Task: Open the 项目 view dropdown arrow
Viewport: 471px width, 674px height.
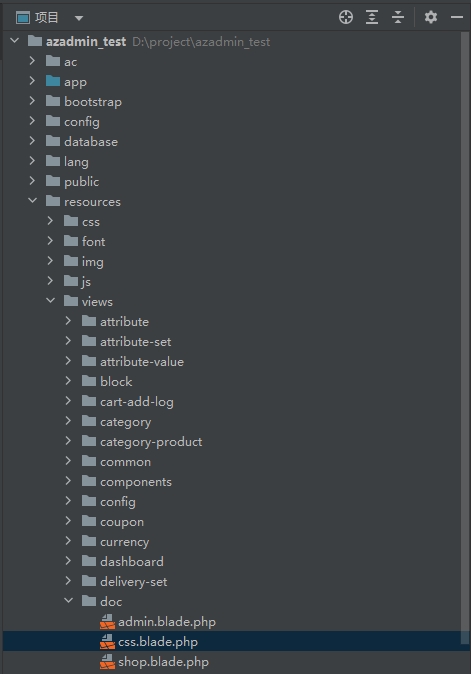Action: click(x=79, y=18)
